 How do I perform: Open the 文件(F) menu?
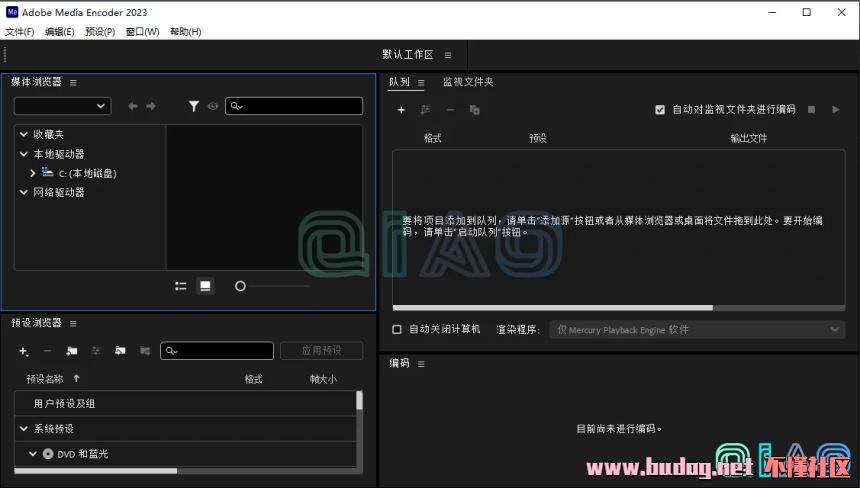(20, 32)
